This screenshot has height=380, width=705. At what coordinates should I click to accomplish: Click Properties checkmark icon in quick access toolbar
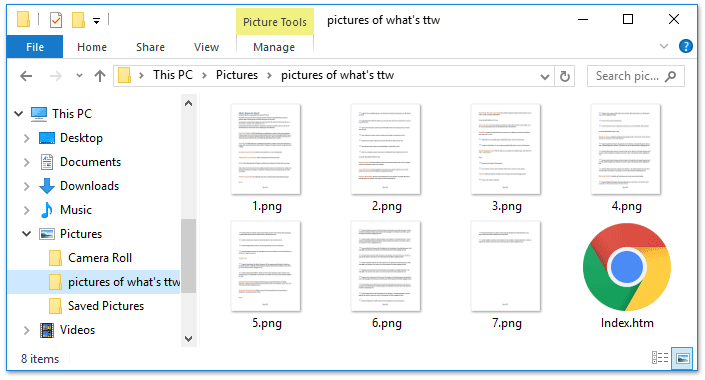point(56,20)
